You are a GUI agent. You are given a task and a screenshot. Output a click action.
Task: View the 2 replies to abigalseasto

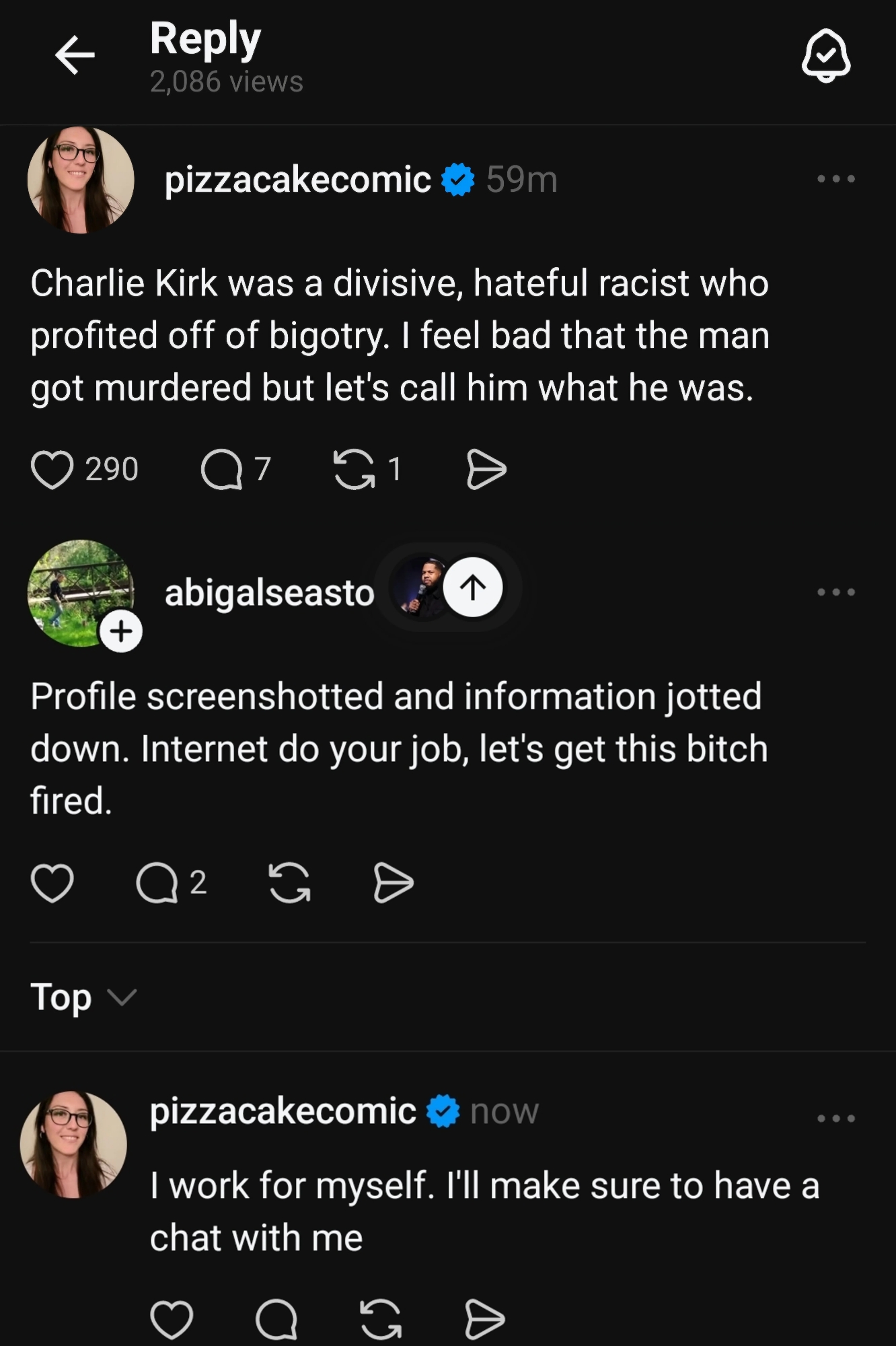[157, 882]
